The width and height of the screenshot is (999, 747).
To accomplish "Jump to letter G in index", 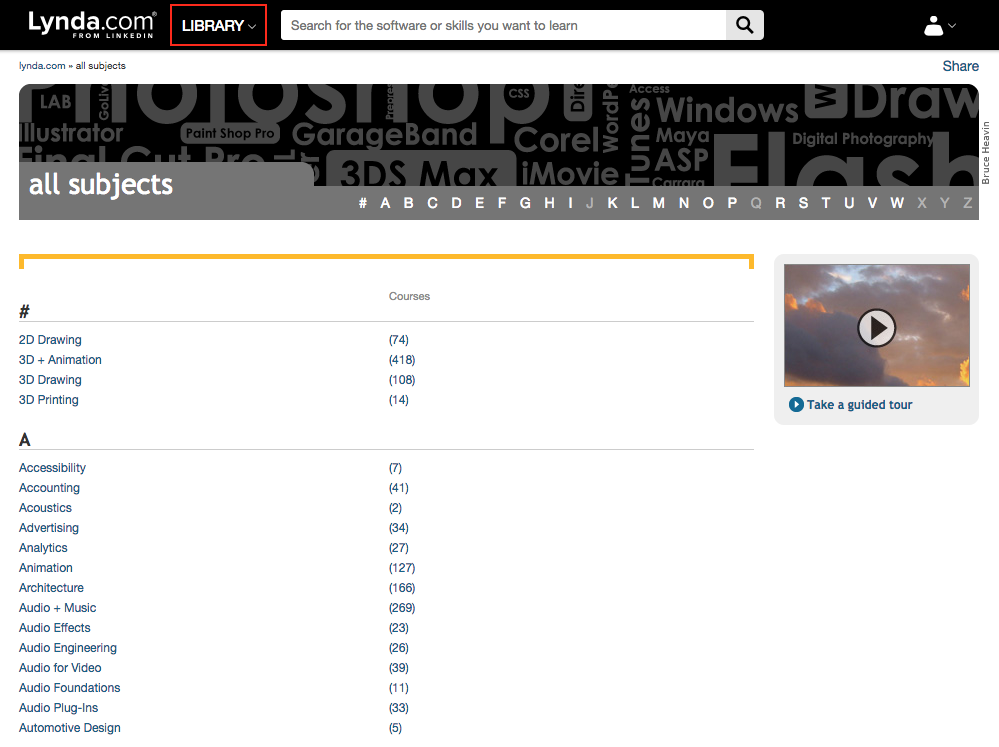I will pos(525,203).
